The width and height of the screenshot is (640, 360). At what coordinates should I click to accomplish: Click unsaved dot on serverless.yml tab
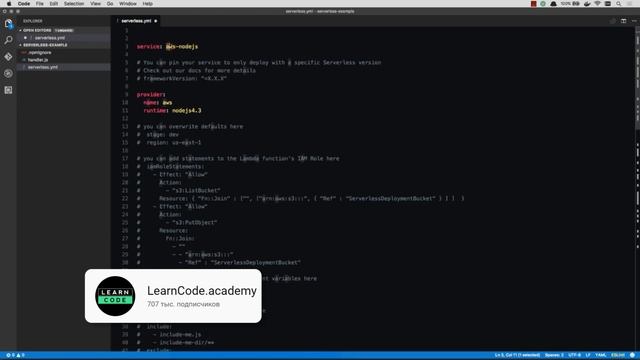click(156, 21)
